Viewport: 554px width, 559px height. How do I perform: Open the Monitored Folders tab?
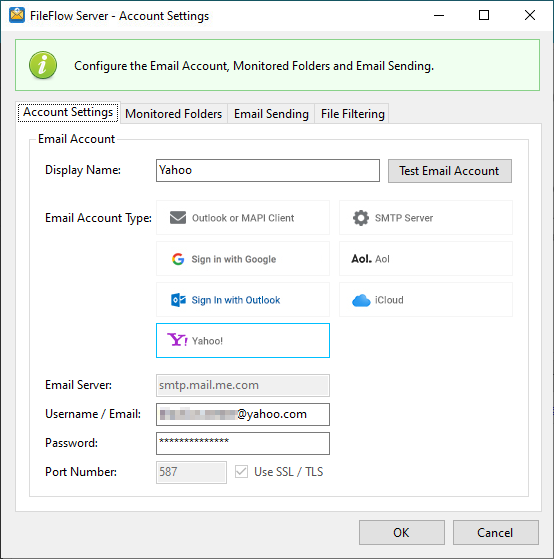click(x=174, y=114)
